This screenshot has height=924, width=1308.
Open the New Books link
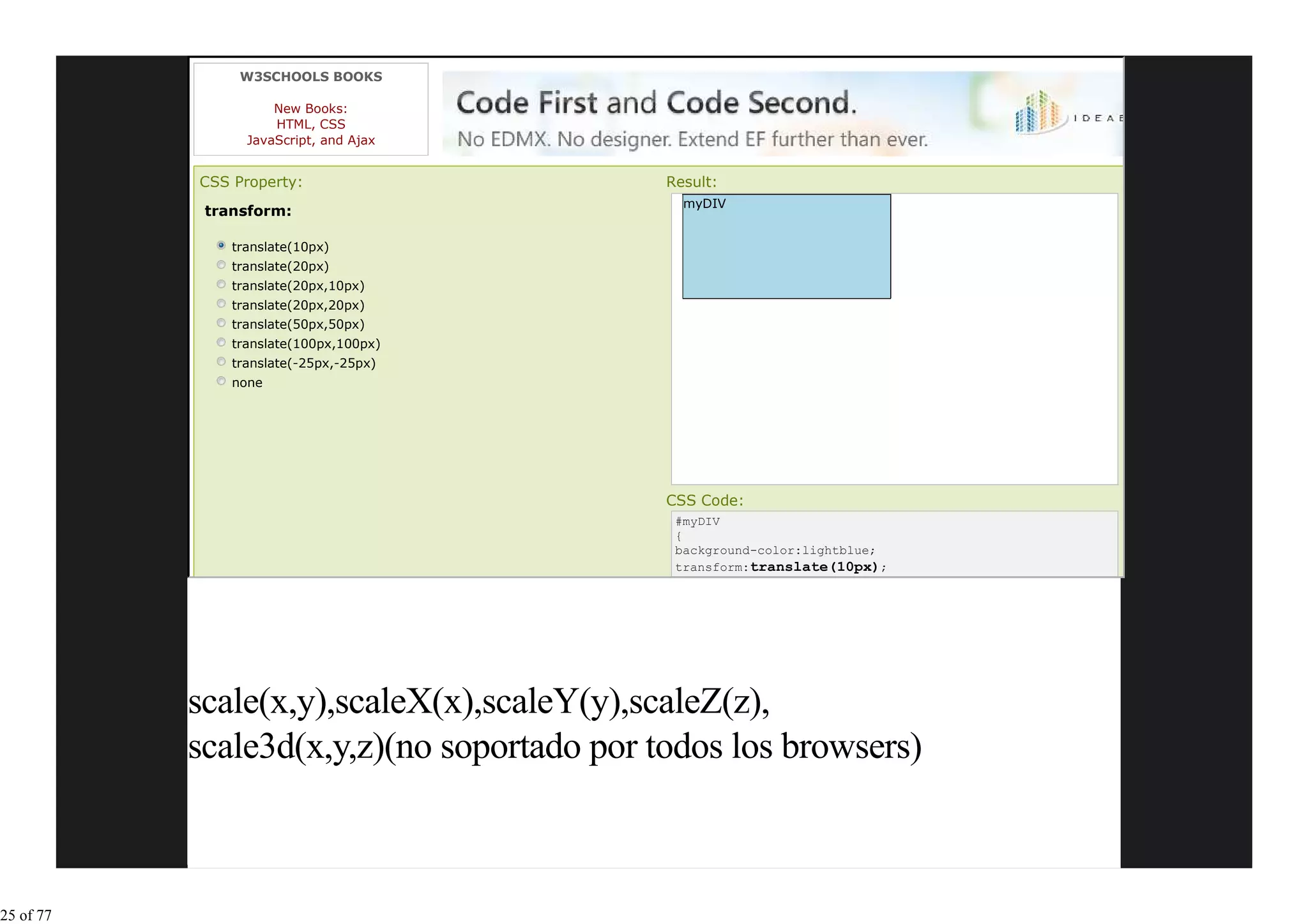pos(310,109)
